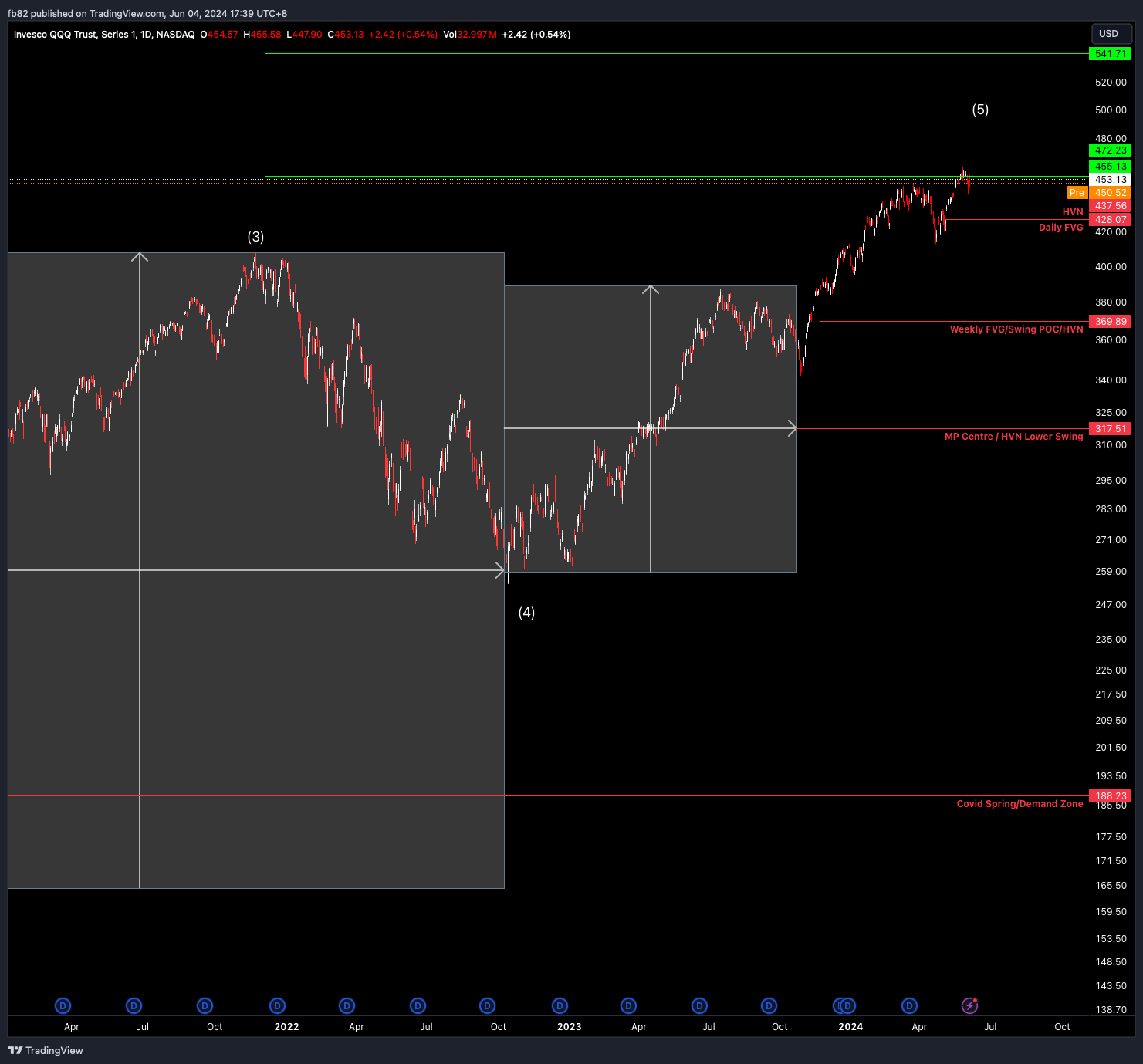Click the 2024 year label on time axis

(x=850, y=1027)
